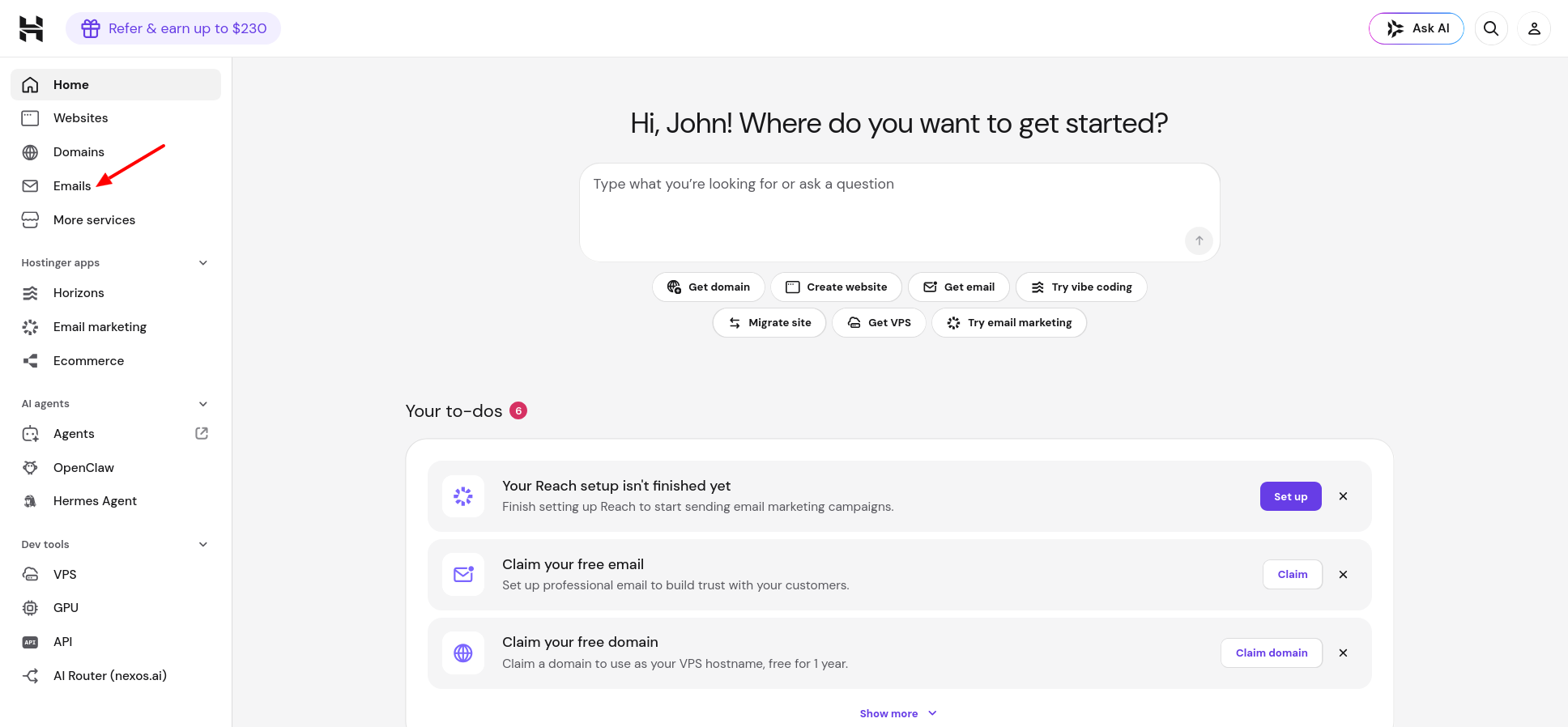Expand to-dos with Show more

(898, 713)
